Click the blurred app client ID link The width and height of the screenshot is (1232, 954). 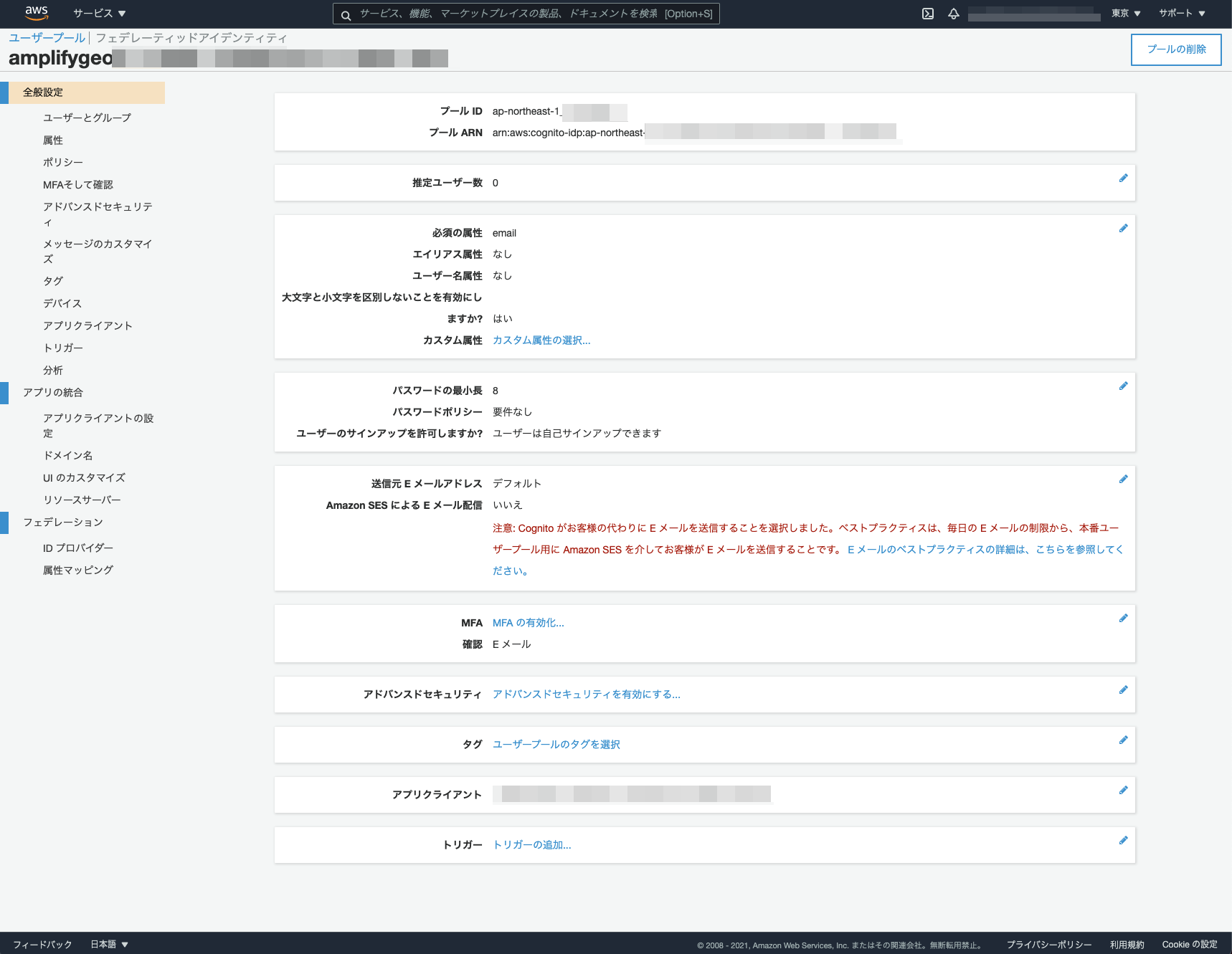point(632,794)
